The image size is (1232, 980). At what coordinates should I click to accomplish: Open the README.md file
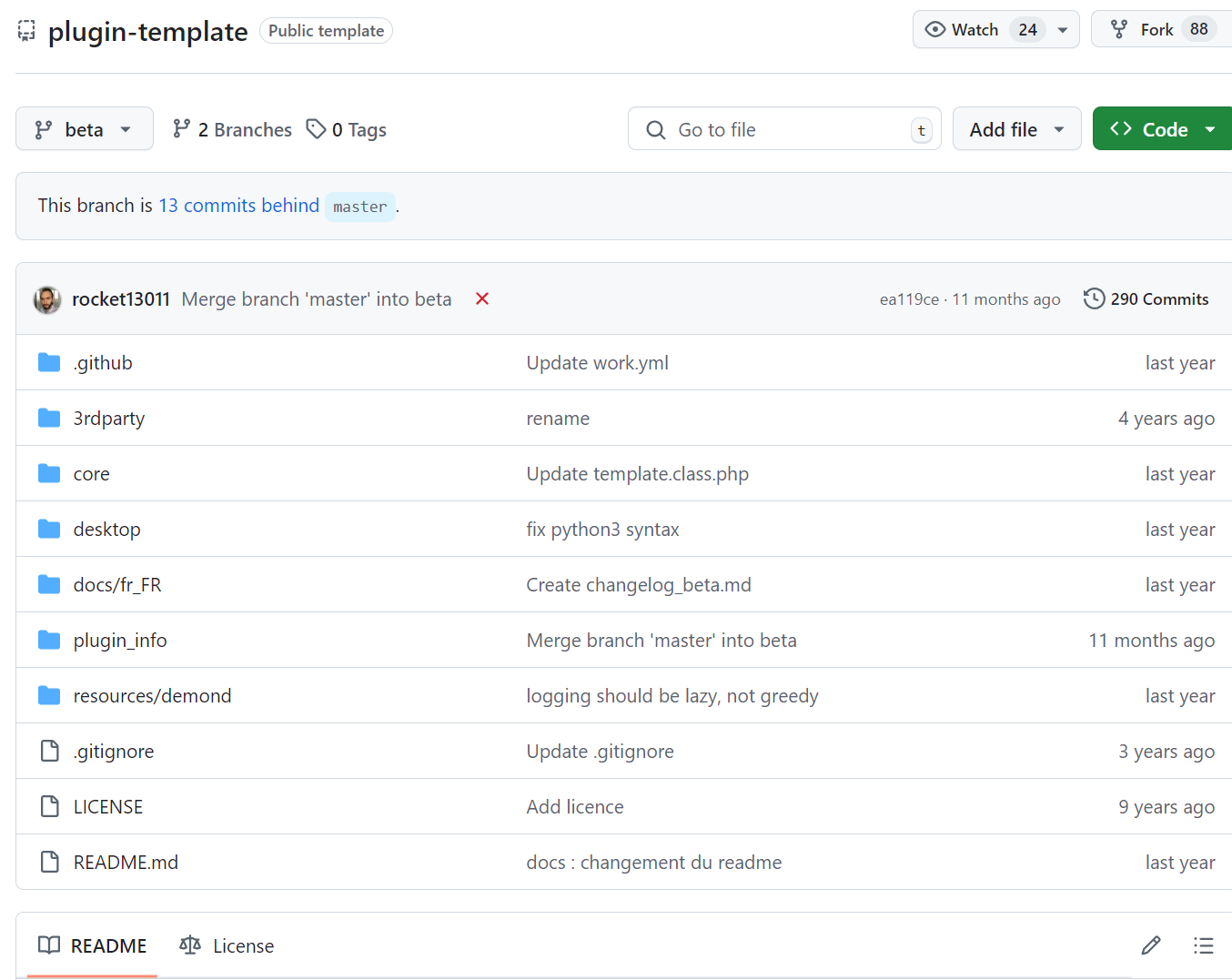pyautogui.click(x=126, y=863)
